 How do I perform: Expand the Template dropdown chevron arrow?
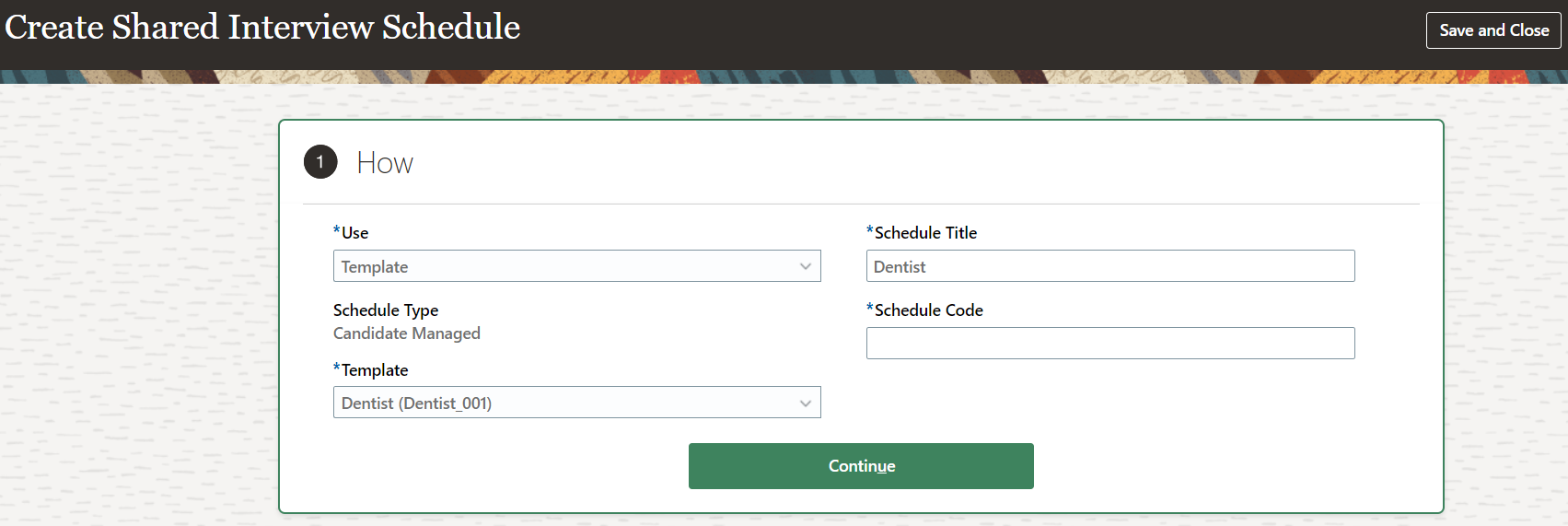[806, 403]
